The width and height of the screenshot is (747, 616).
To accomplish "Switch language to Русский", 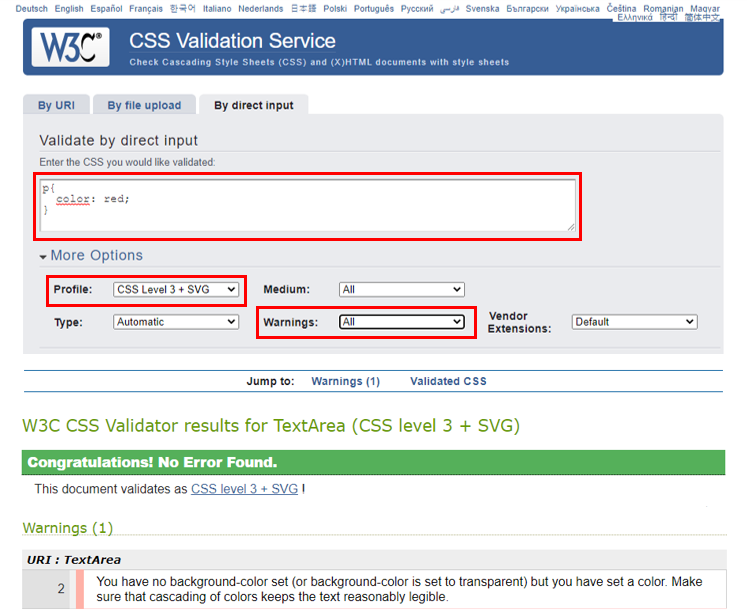I will 417,9.
